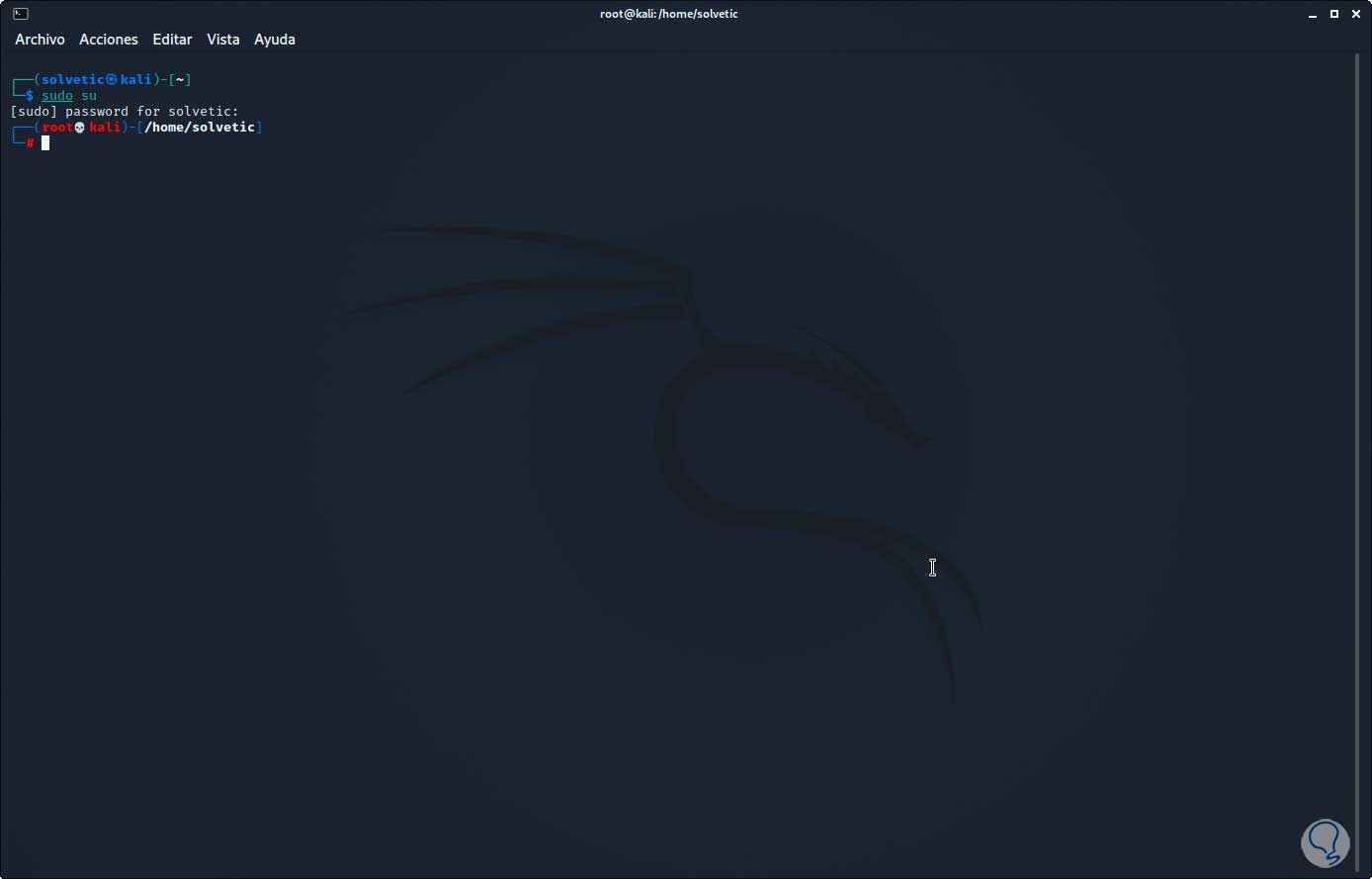Click the 'sudo' command word
The height and width of the screenshot is (879, 1372).
pos(57,95)
